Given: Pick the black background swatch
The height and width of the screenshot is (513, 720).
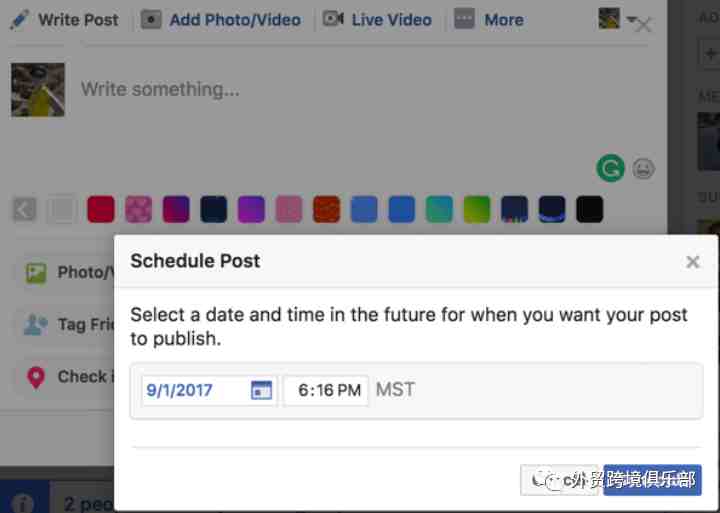Looking at the screenshot, I should [589, 209].
